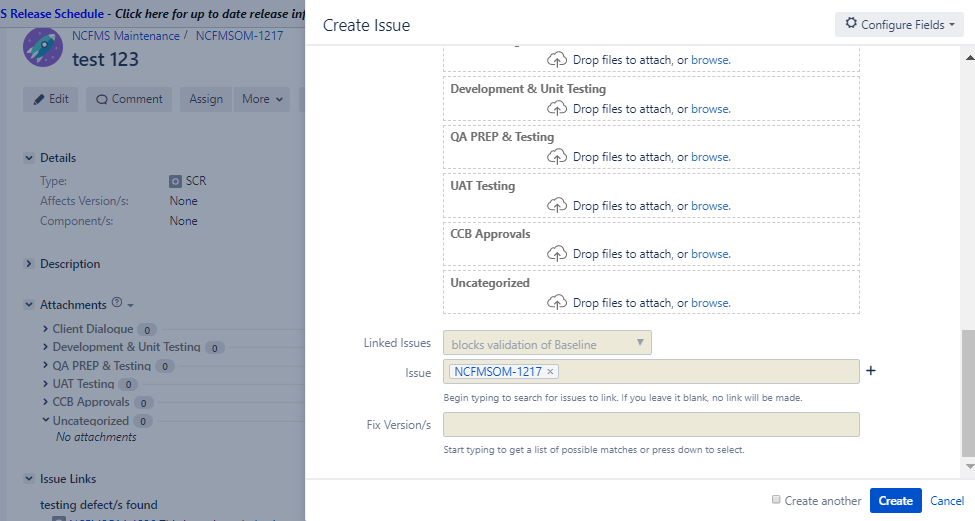Click the help question mark icon beside Attachments
This screenshot has height=521, width=975.
pos(117,303)
